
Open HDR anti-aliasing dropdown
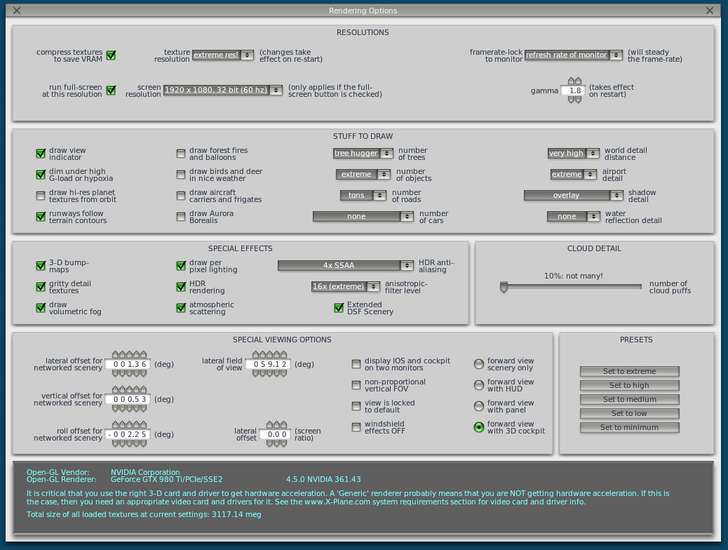[345, 265]
